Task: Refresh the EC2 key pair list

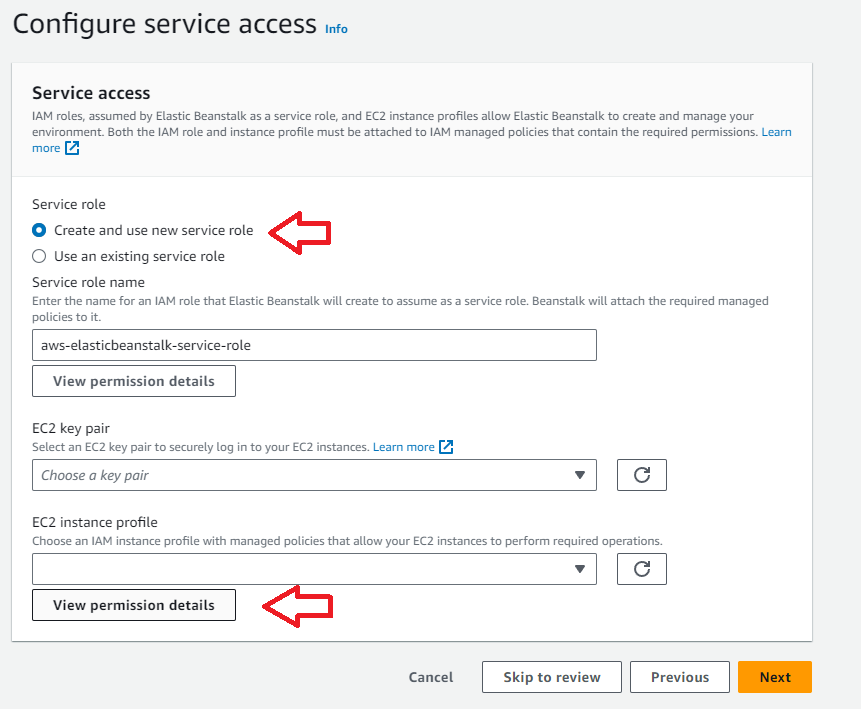Action: point(642,475)
